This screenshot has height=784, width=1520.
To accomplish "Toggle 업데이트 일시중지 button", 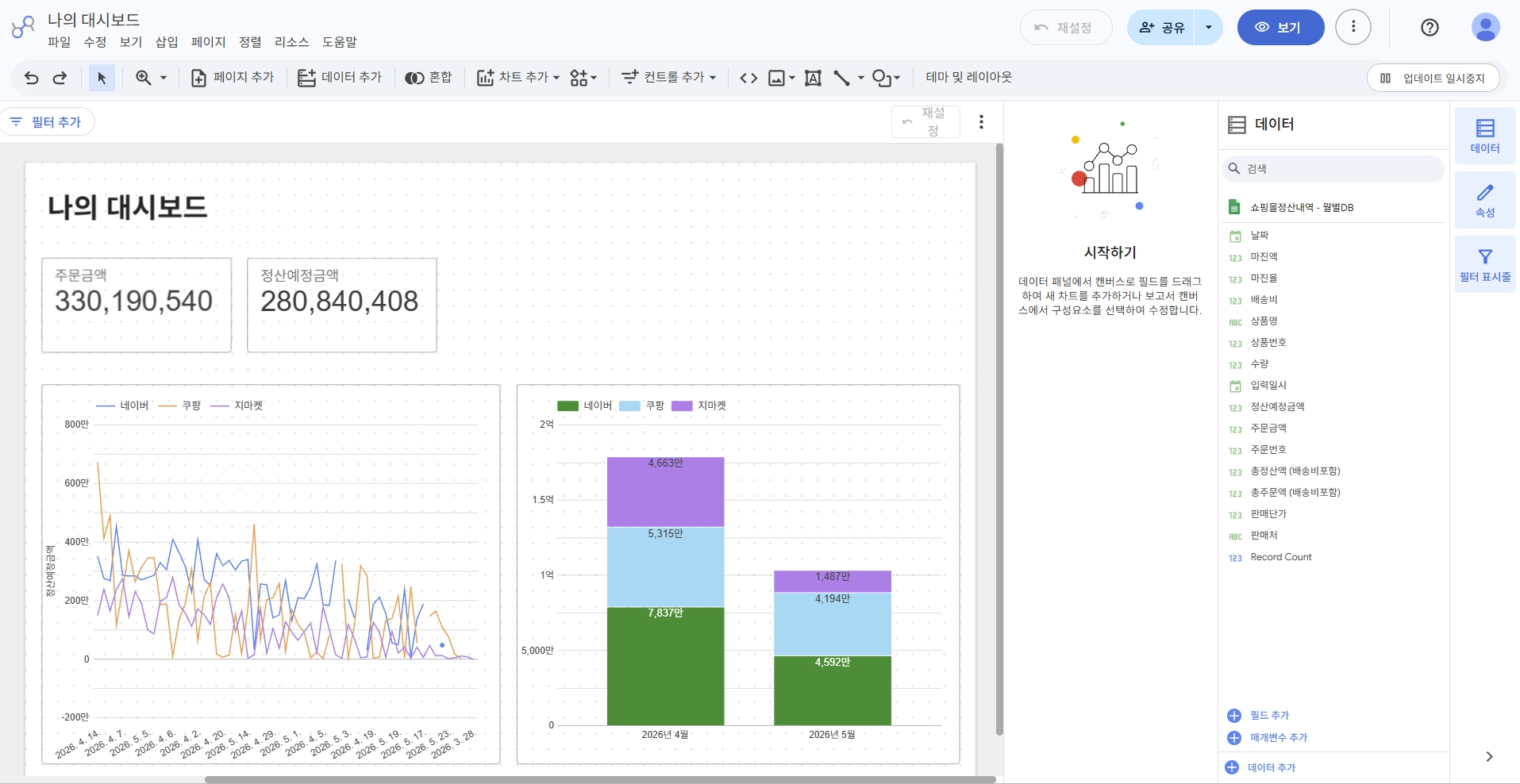I will coord(1433,79).
